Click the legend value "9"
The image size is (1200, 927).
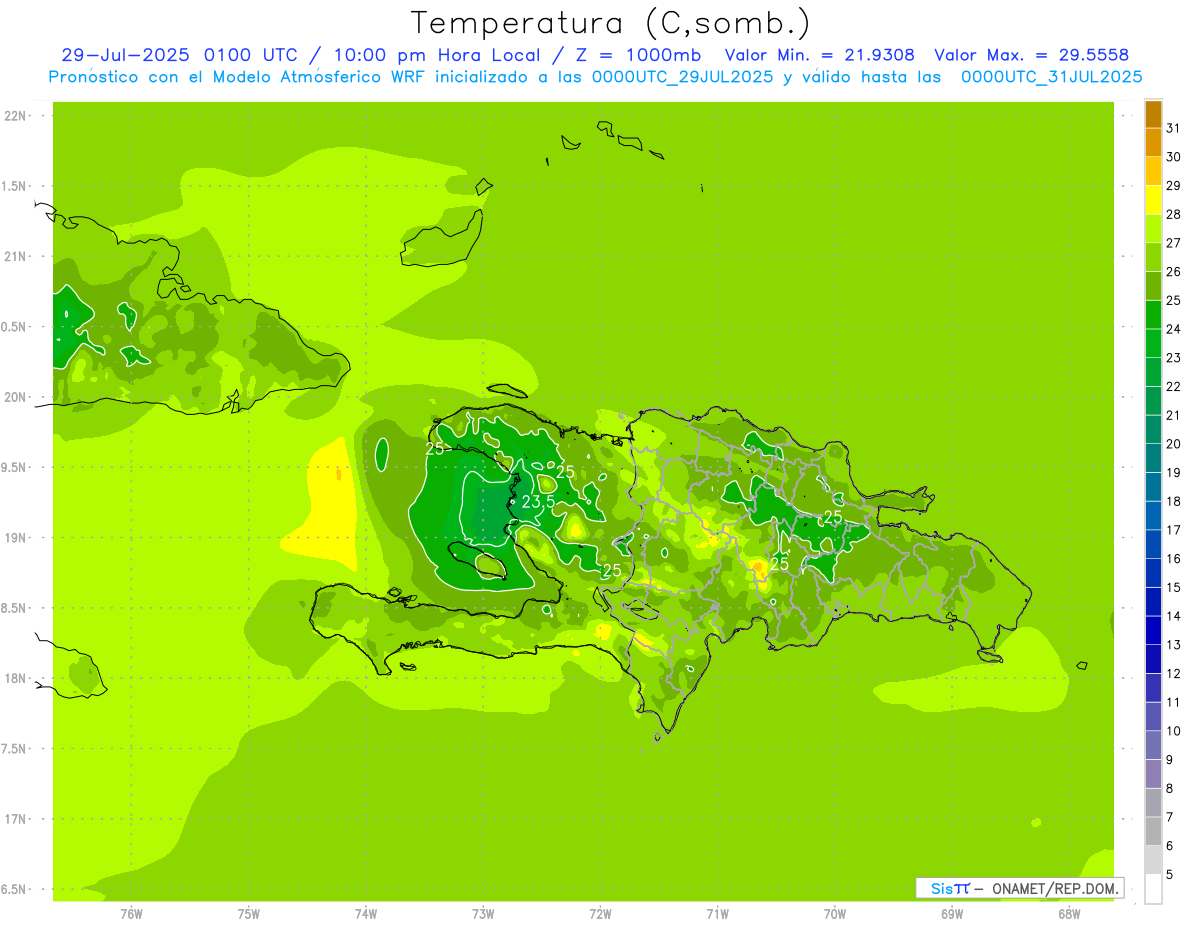click(x=1169, y=760)
